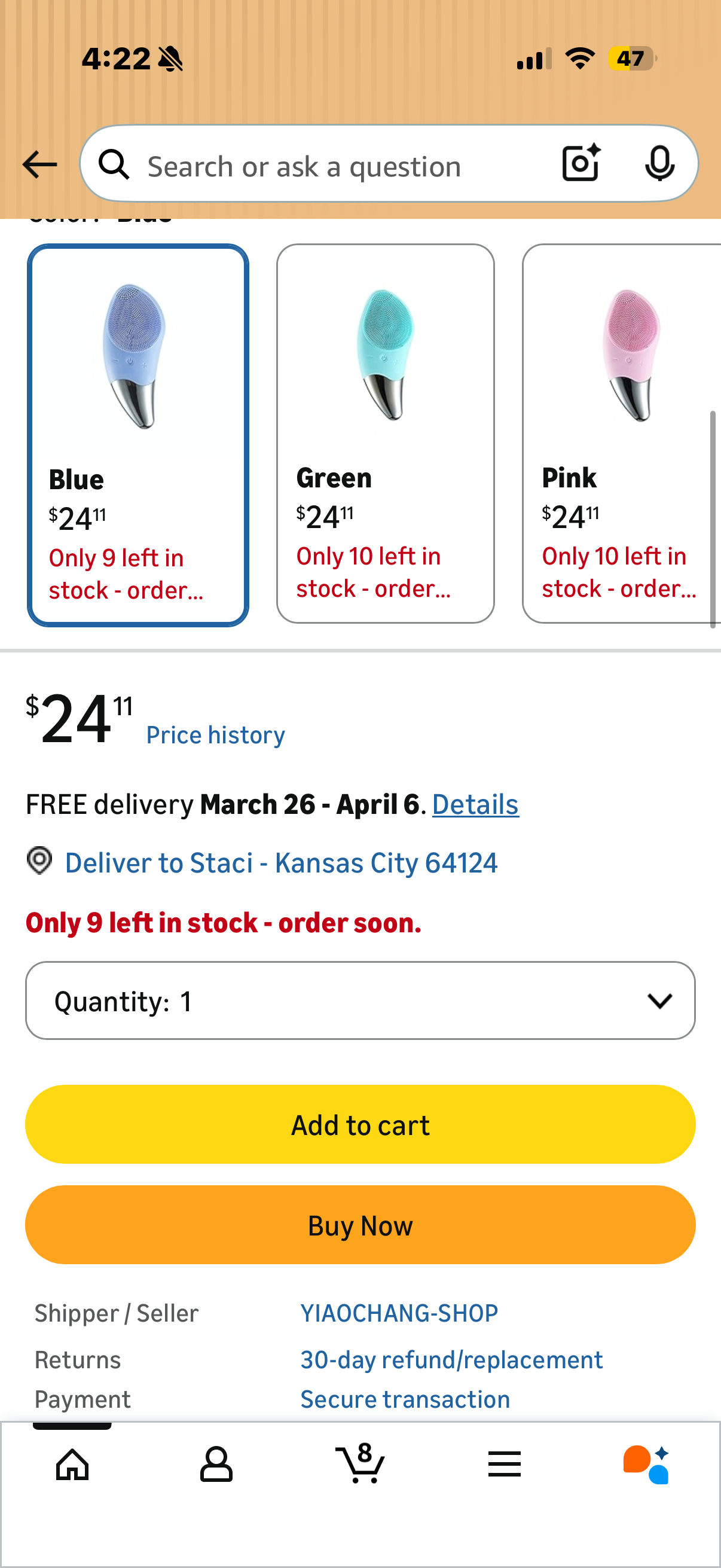Open the account profile tab
The height and width of the screenshot is (1568, 721).
pyautogui.click(x=216, y=1464)
